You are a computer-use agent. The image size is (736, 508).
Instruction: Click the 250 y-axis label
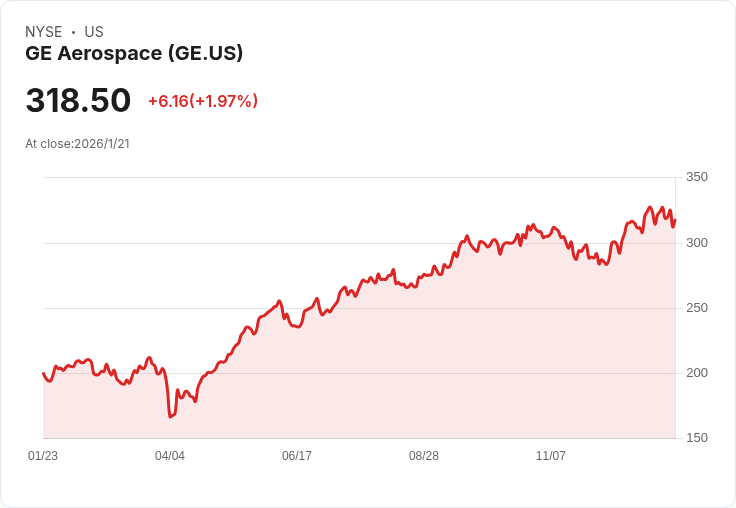(x=696, y=308)
